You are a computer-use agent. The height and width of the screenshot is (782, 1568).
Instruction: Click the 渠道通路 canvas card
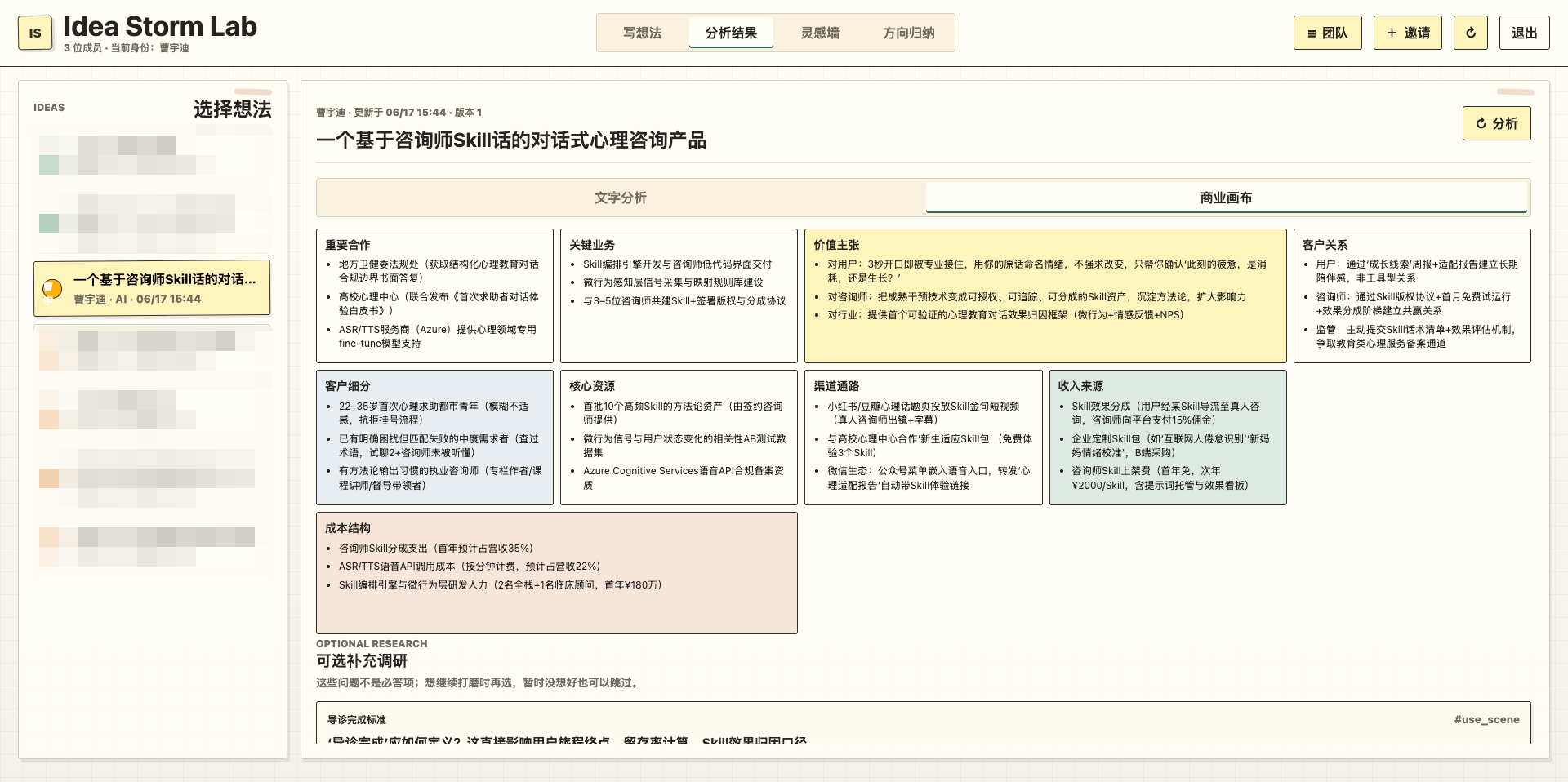click(x=923, y=438)
